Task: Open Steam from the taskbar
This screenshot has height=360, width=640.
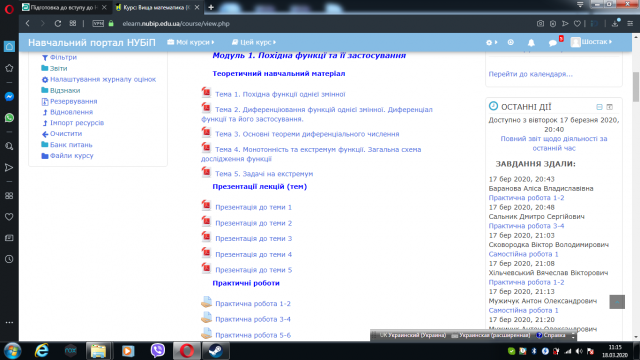Action: click(x=216, y=351)
